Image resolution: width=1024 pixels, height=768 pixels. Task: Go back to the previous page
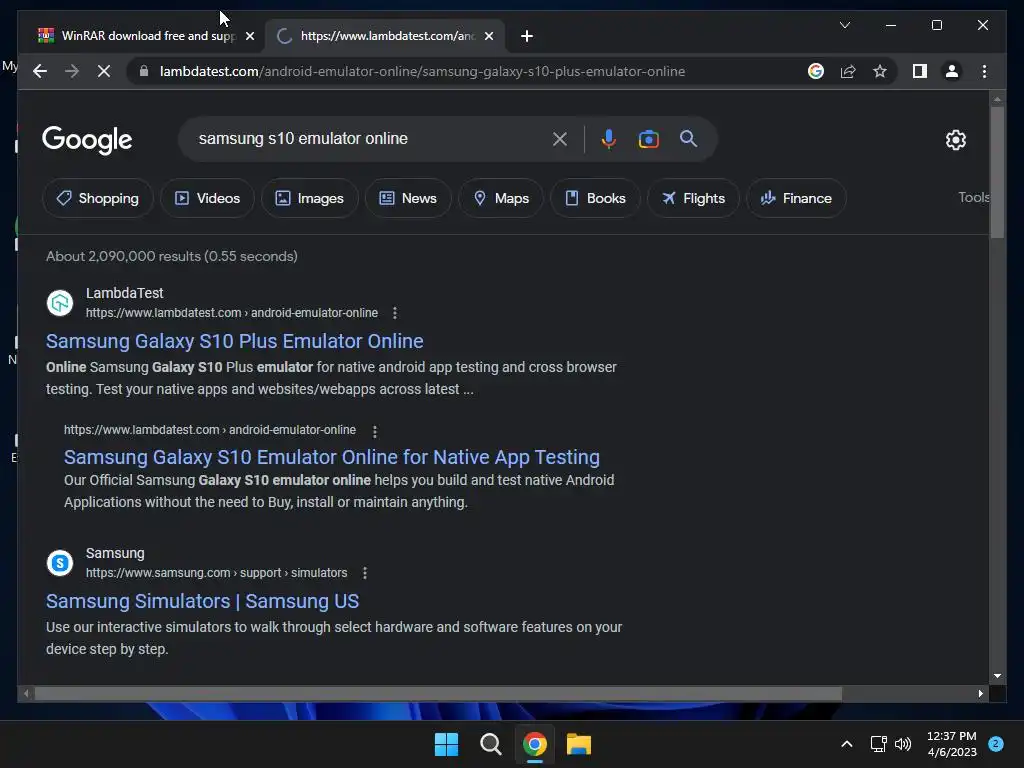[40, 71]
